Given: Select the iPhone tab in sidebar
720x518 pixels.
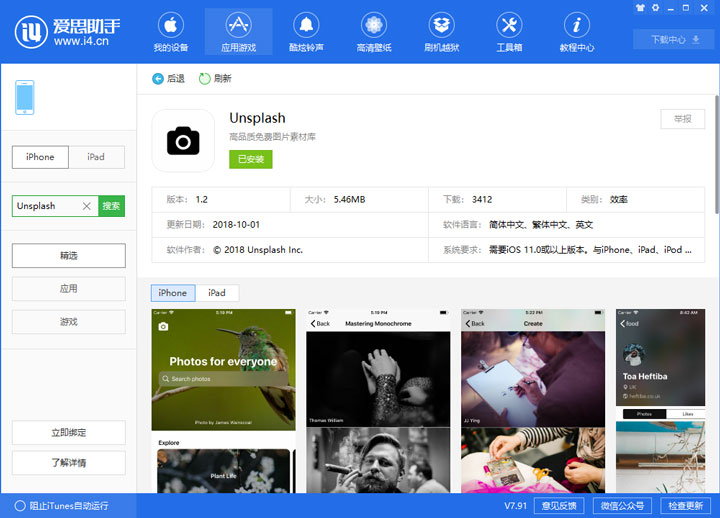Looking at the screenshot, I should (x=40, y=157).
